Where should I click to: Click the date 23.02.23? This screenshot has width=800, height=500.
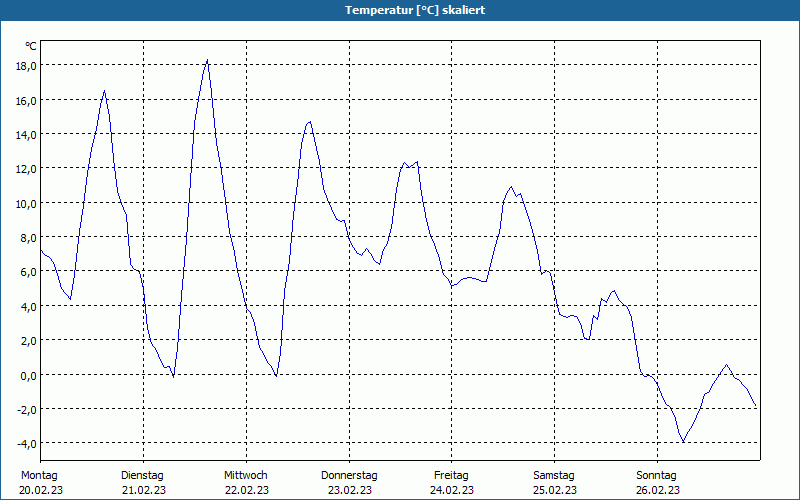(x=349, y=490)
